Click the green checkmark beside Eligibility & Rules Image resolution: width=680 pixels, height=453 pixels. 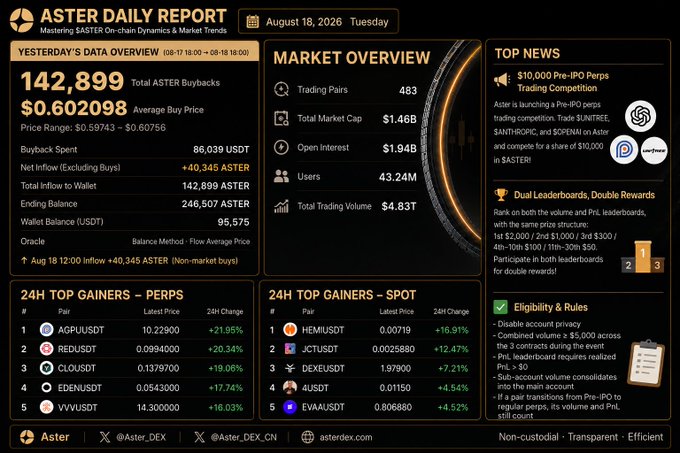tap(500, 307)
